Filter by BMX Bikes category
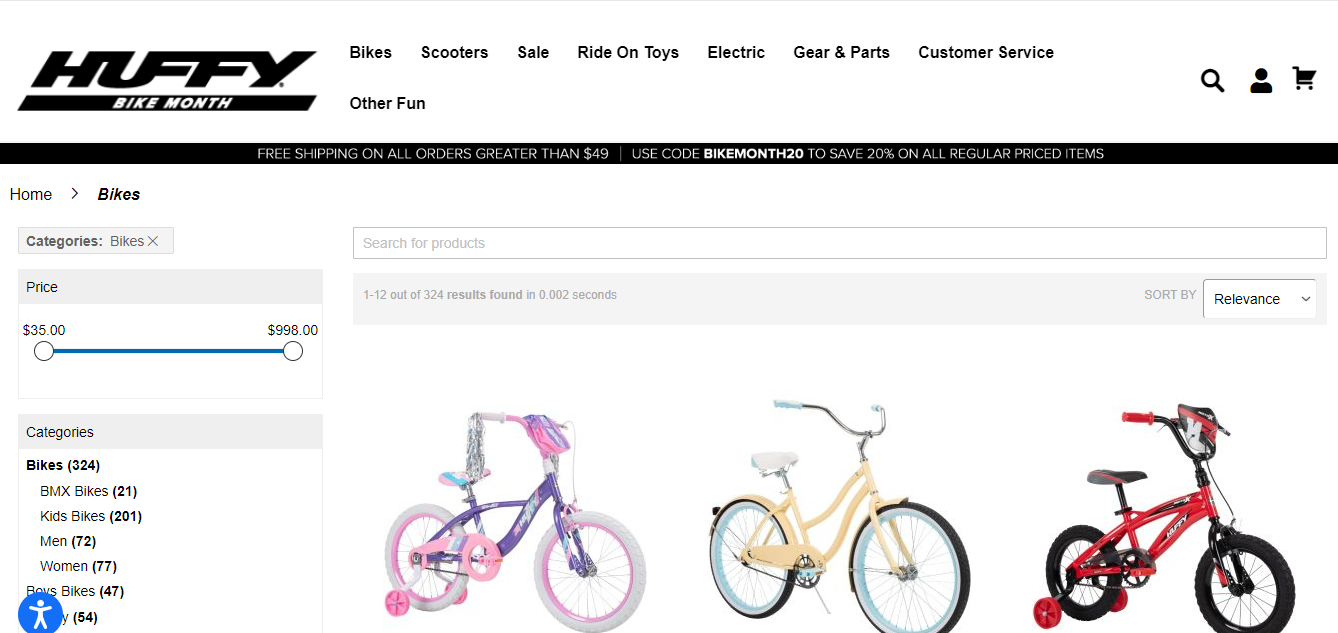Viewport: 1338px width, 633px height. click(x=74, y=491)
